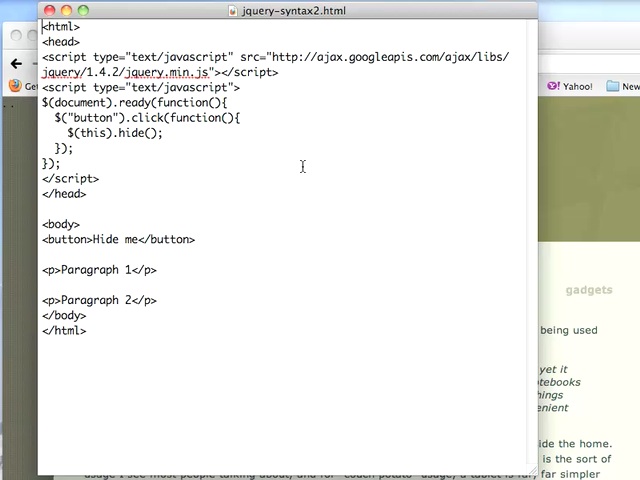Screen dimensions: 640x480
Task: Click the '</body>' line
Action: (x=64, y=316)
